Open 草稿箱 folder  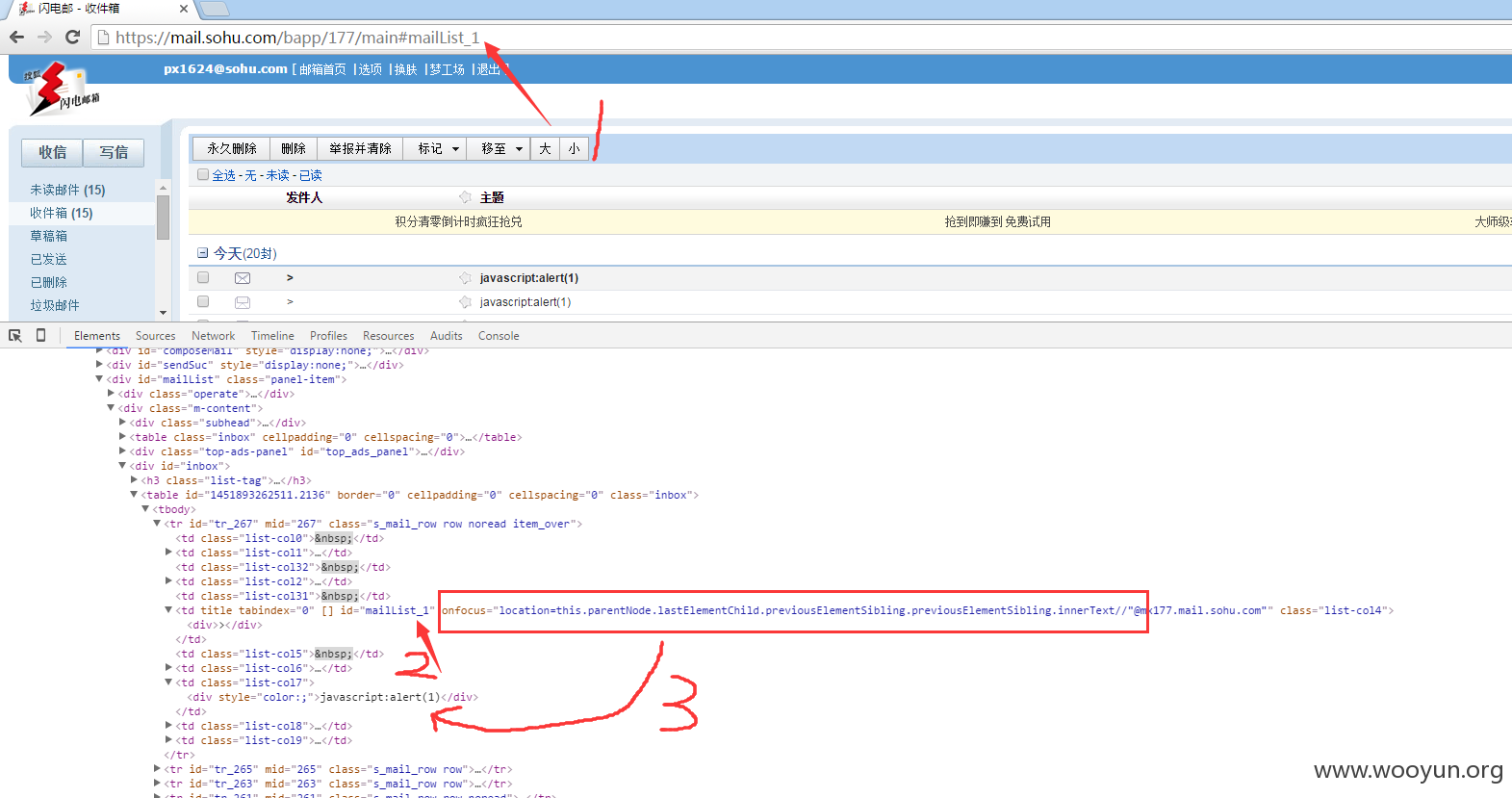(48, 236)
